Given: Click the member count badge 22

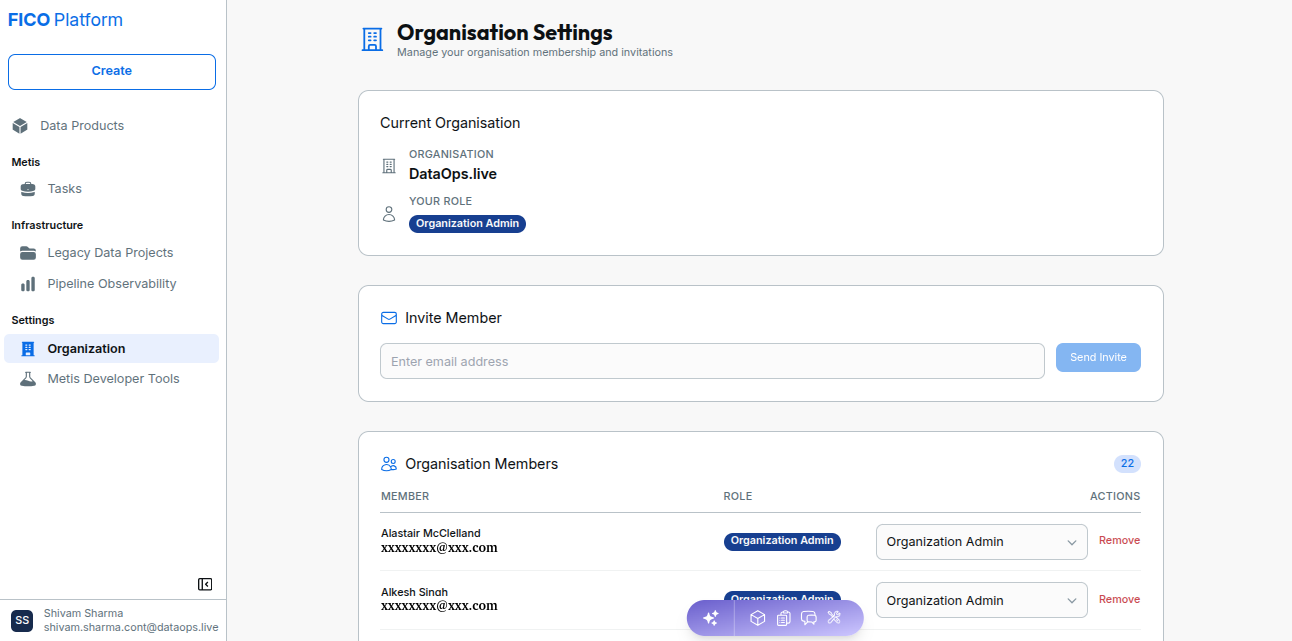Looking at the screenshot, I should tap(1127, 464).
